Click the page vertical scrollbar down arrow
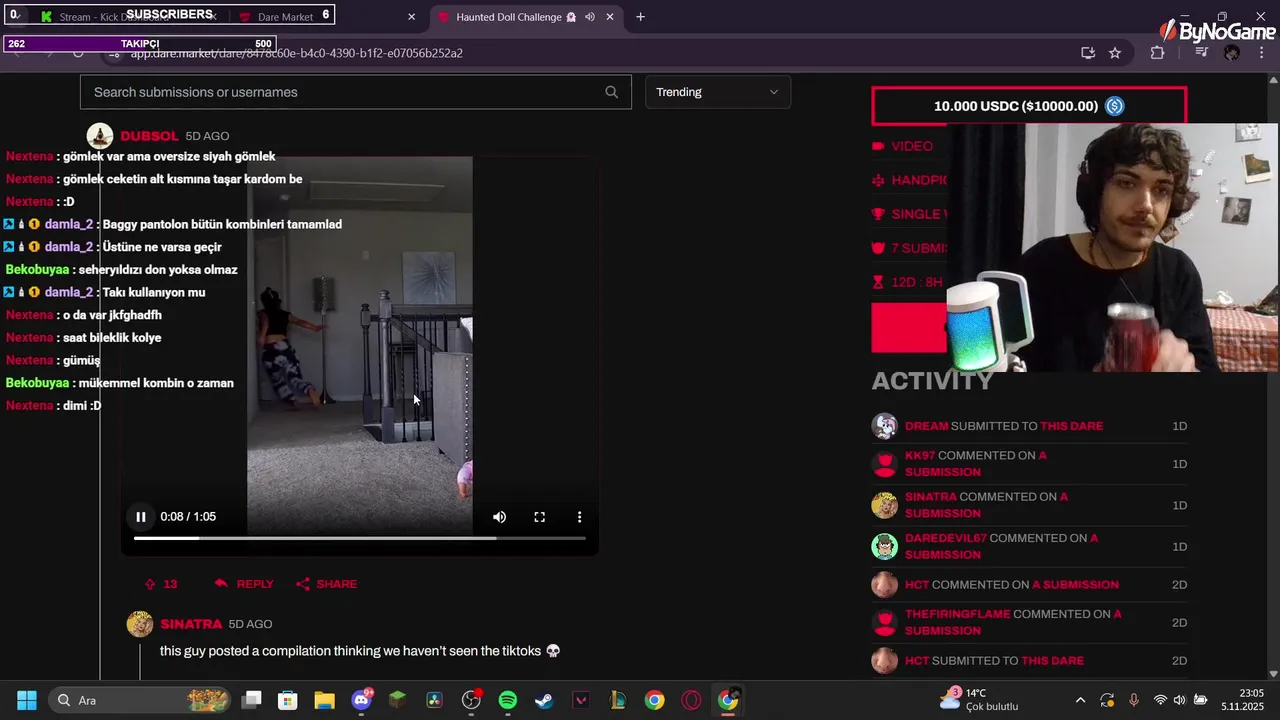This screenshot has height=720, width=1280. (1273, 674)
